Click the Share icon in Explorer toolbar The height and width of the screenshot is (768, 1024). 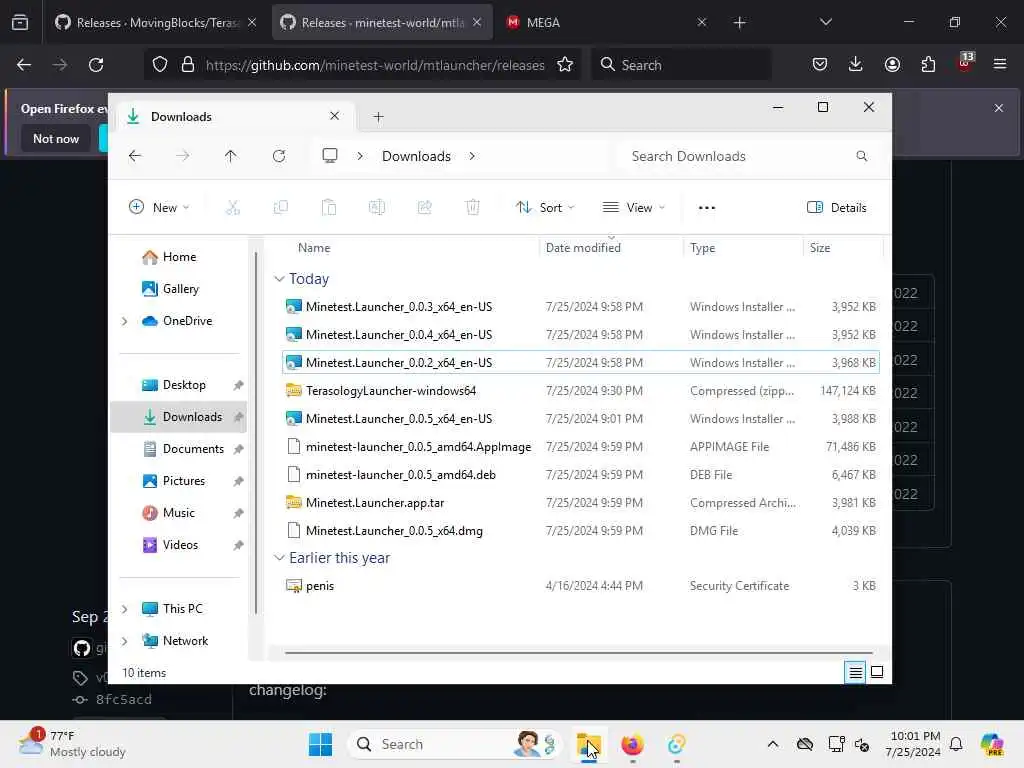(x=424, y=208)
